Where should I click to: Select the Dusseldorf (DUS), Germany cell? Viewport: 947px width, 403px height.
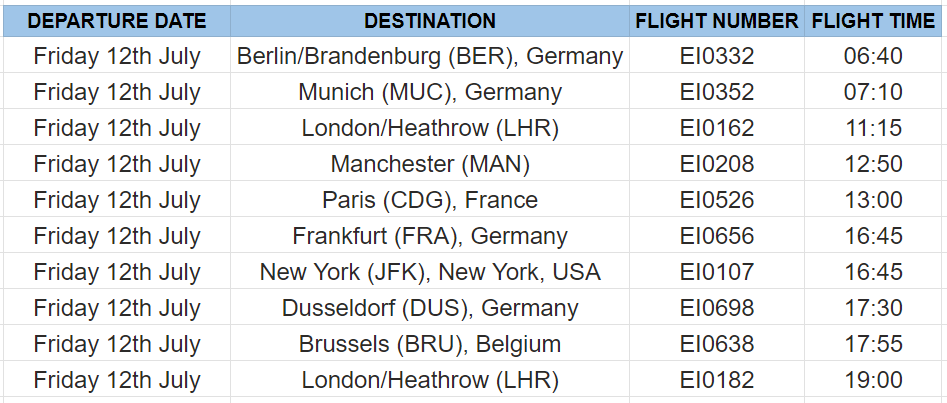click(429, 308)
